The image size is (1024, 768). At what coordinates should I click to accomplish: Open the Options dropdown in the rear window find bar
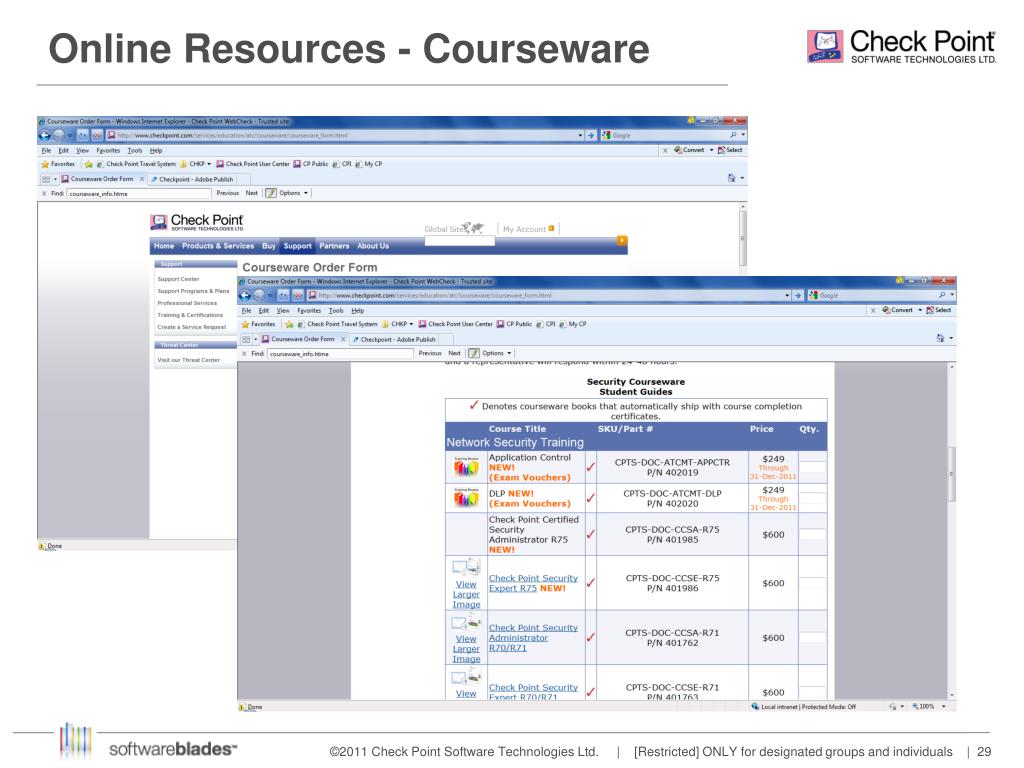pos(306,193)
